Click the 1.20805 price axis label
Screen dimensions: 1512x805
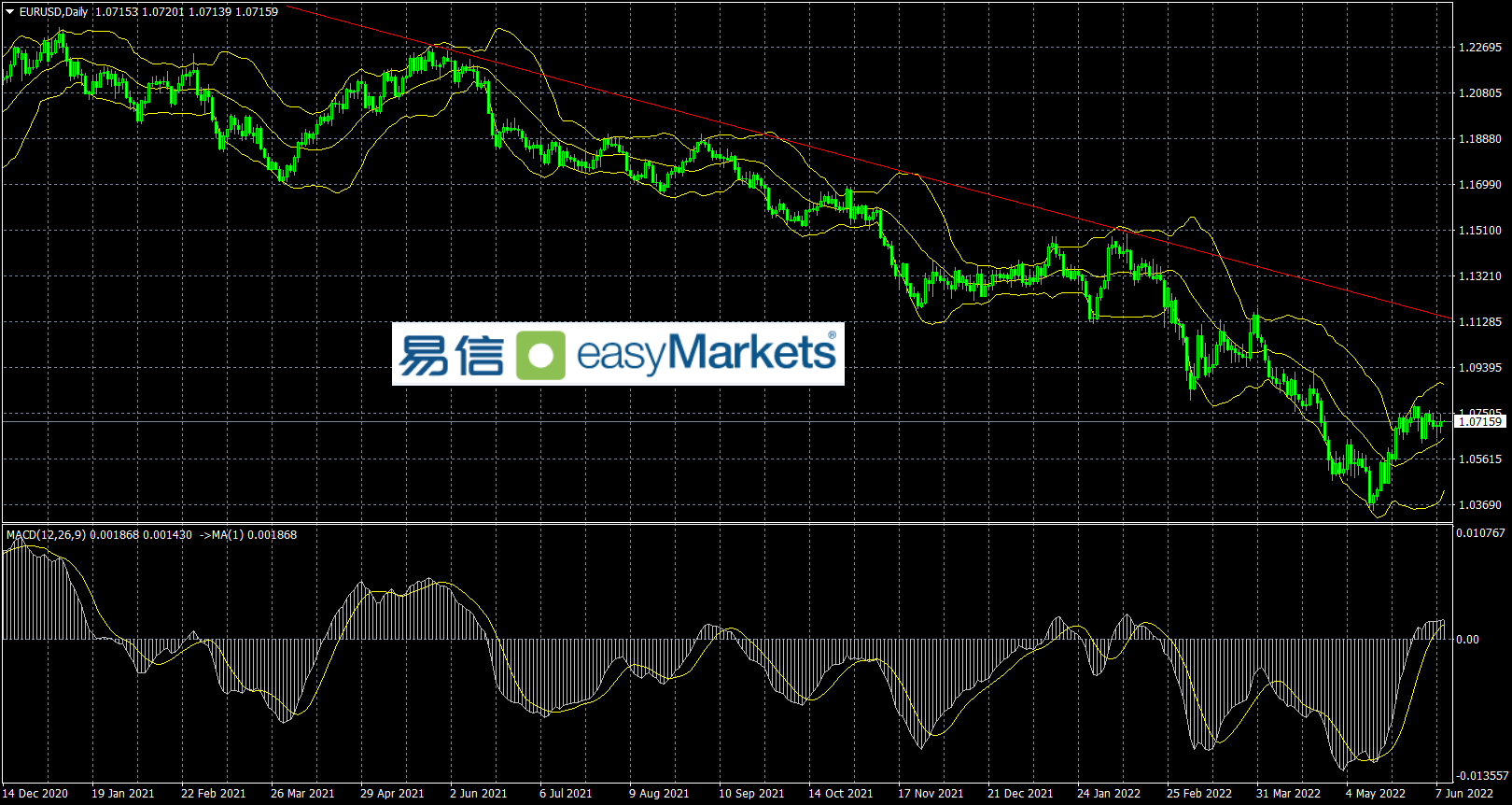[1480, 93]
